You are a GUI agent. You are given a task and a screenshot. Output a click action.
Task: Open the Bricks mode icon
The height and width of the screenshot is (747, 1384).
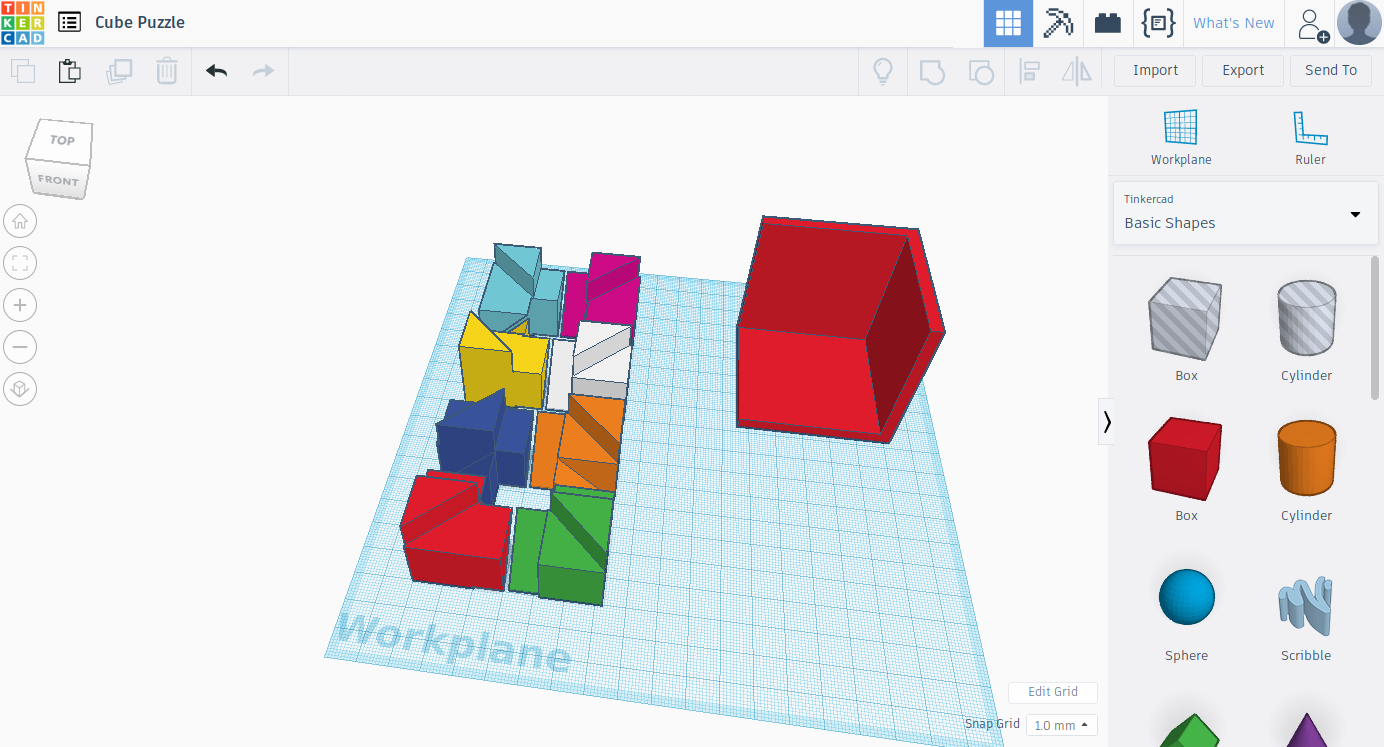pyautogui.click(x=1108, y=23)
